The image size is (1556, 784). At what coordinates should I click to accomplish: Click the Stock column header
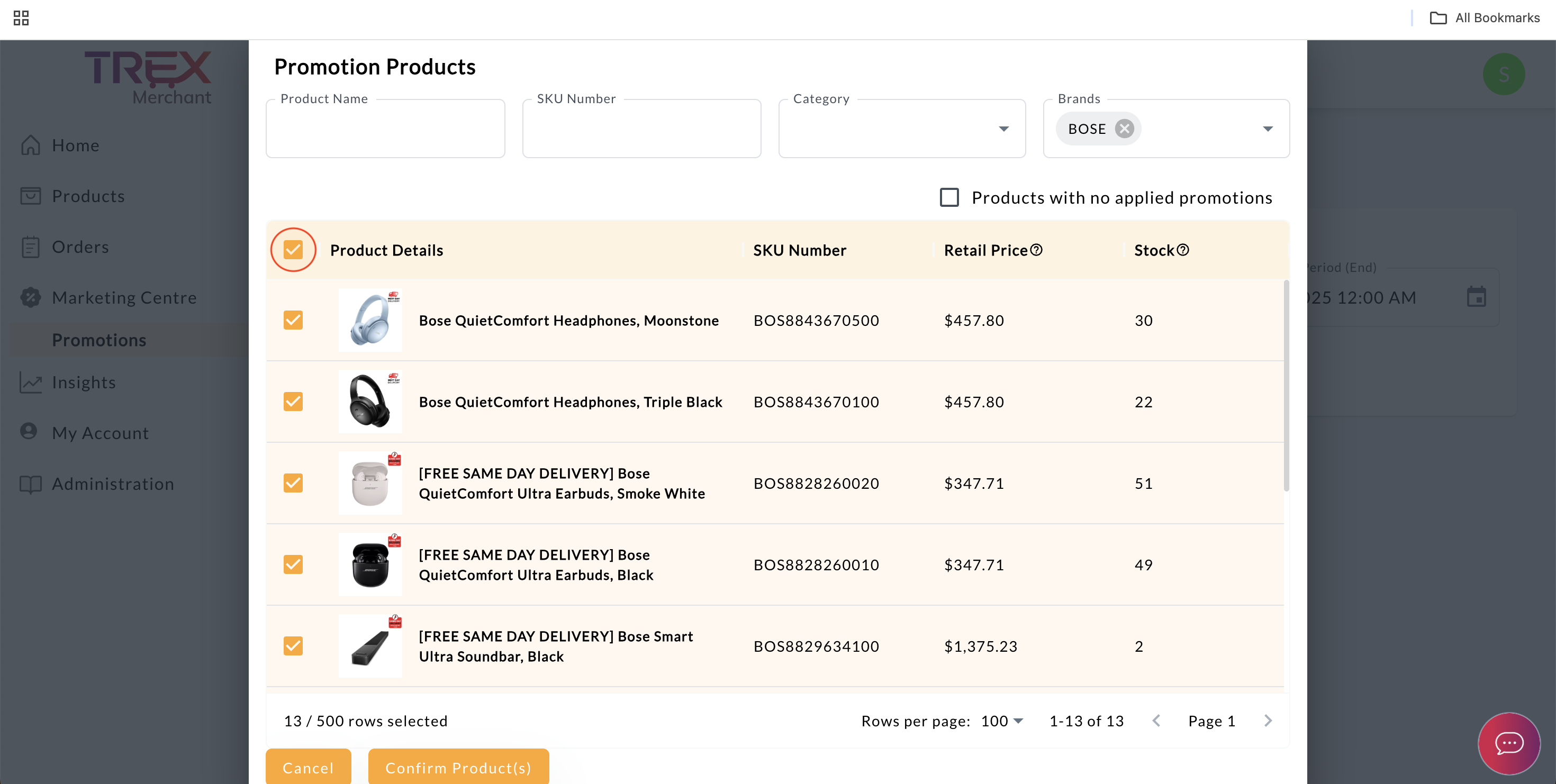(x=1154, y=250)
